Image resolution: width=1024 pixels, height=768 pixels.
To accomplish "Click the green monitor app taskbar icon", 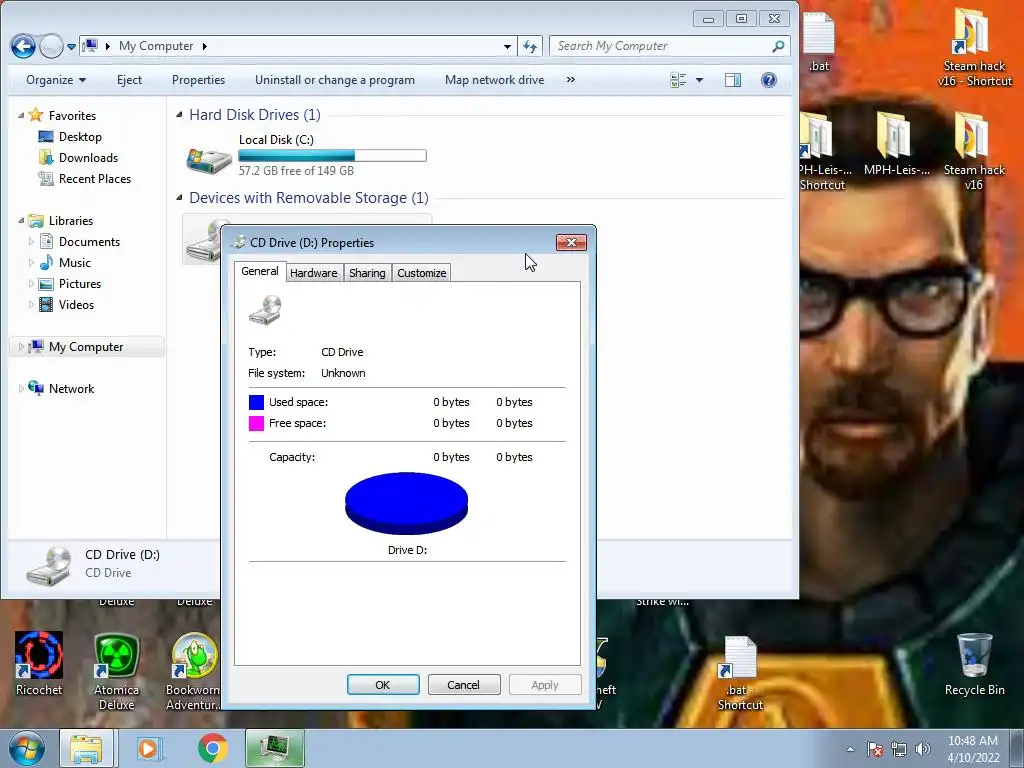I will pyautogui.click(x=275, y=748).
